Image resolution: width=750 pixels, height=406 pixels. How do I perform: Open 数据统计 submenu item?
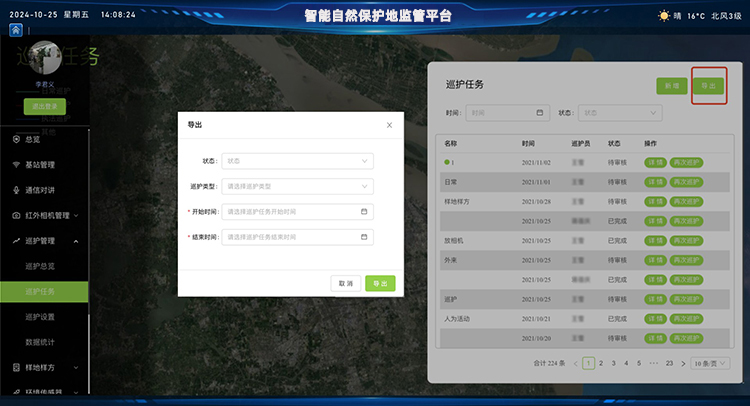tap(40, 342)
